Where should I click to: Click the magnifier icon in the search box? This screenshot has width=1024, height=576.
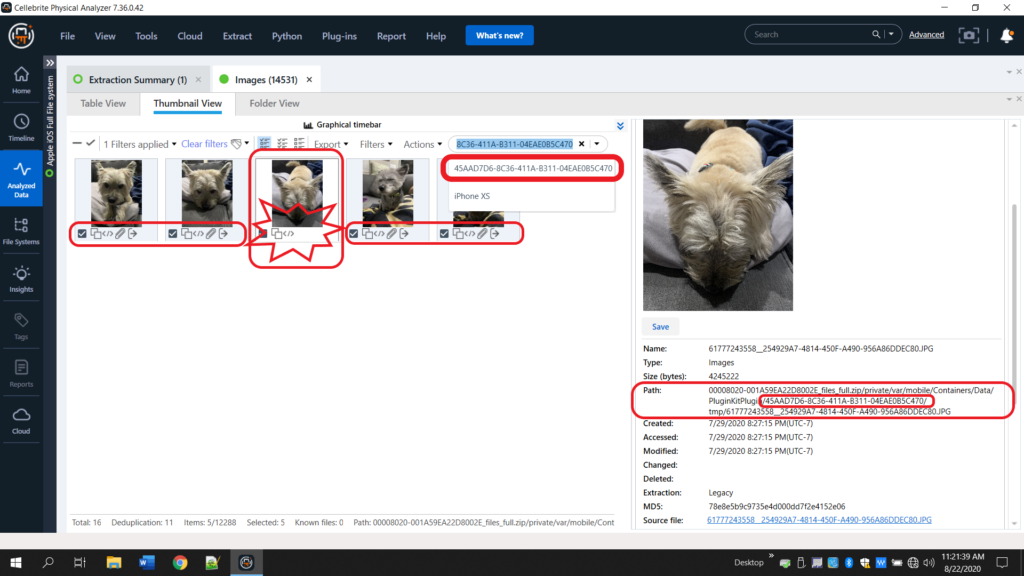pyautogui.click(x=876, y=35)
